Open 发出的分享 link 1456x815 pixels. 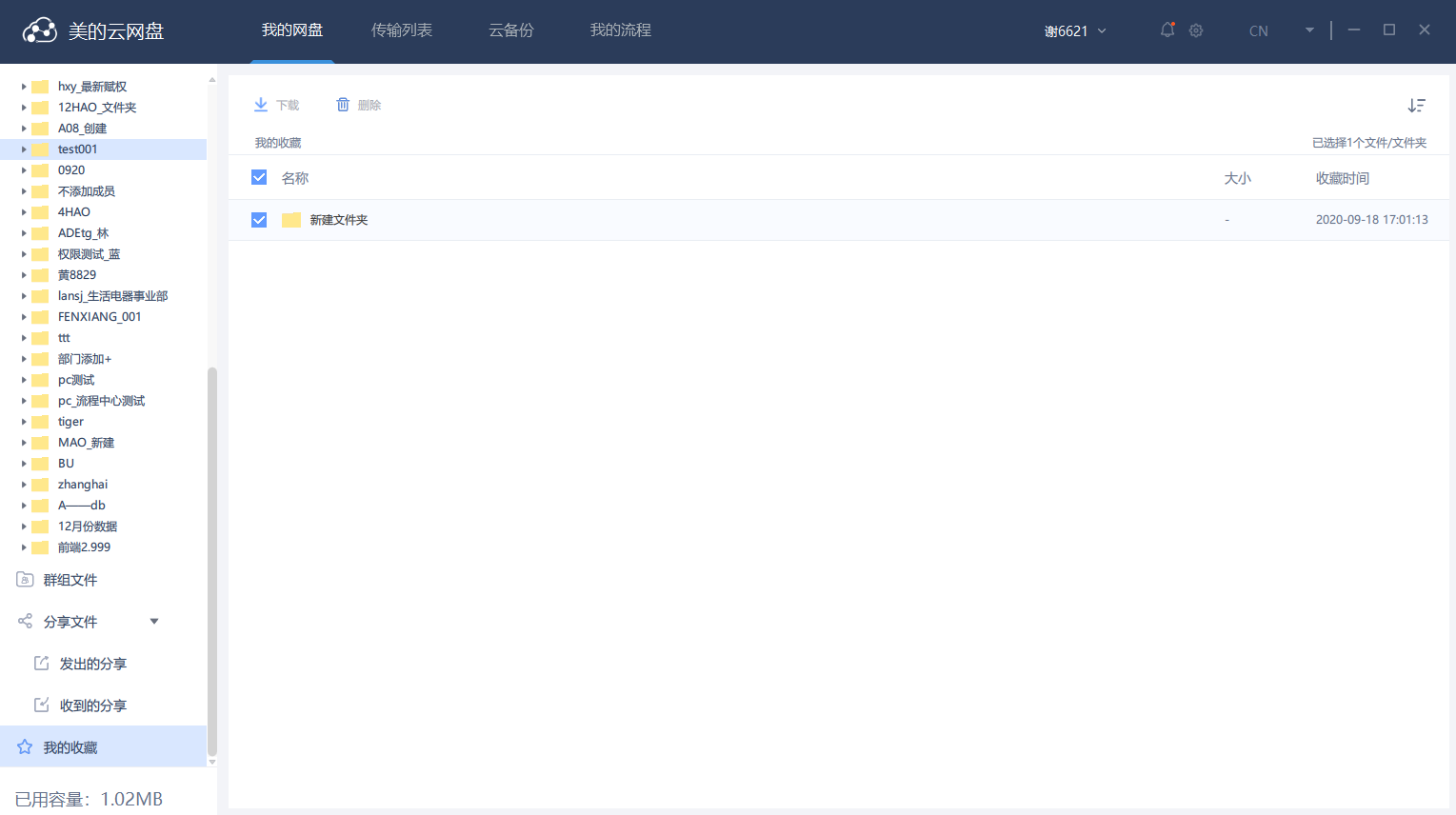coord(93,664)
